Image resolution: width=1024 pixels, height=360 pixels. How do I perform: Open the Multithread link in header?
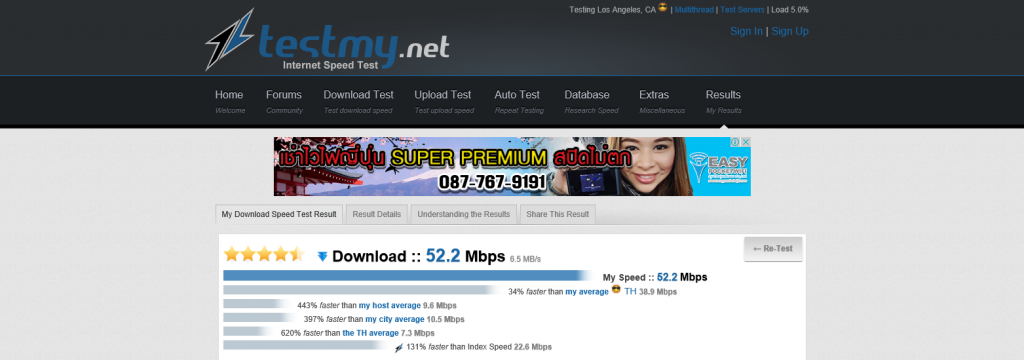point(694,10)
